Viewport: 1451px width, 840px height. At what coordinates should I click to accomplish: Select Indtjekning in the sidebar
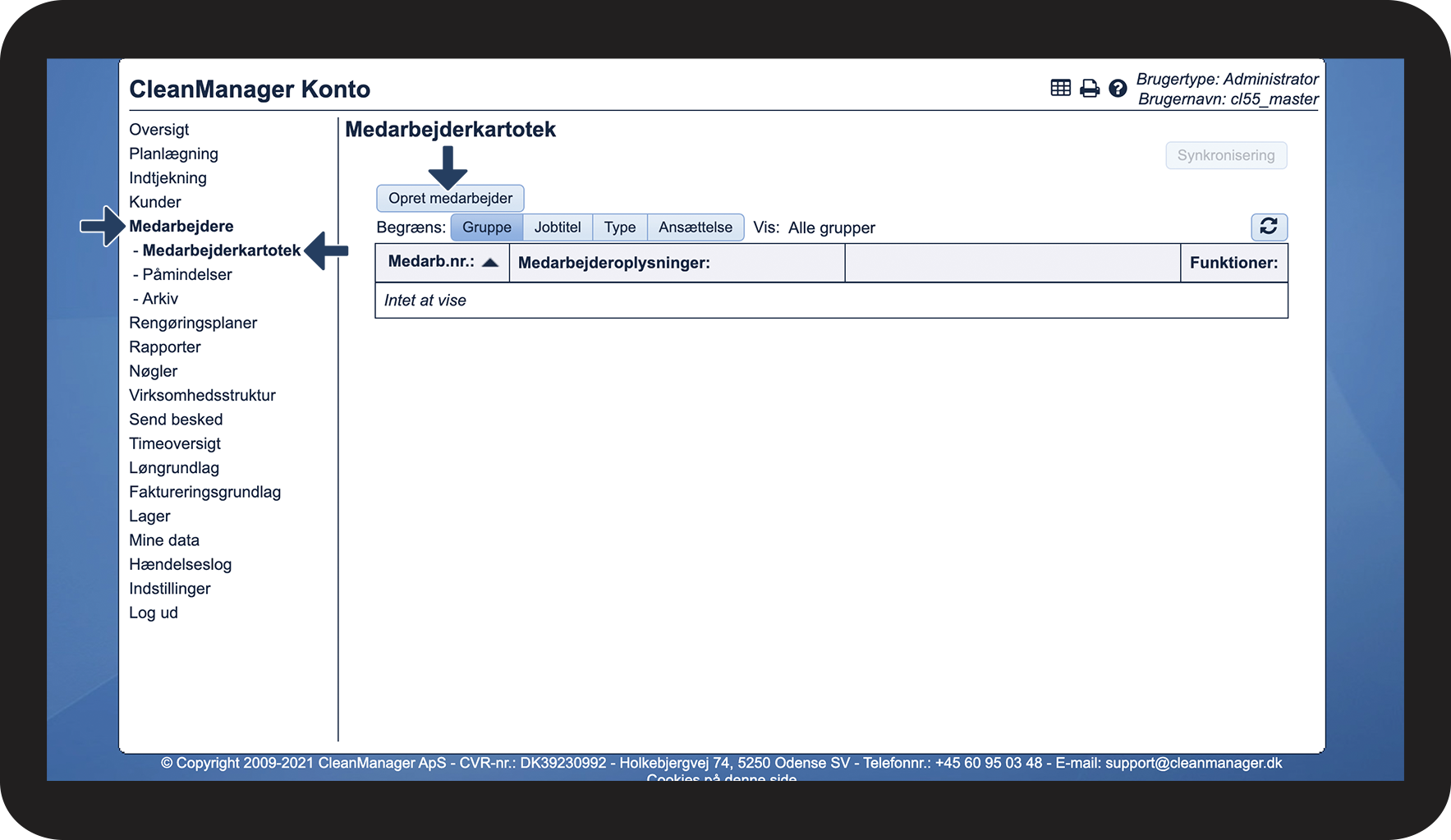[x=168, y=178]
